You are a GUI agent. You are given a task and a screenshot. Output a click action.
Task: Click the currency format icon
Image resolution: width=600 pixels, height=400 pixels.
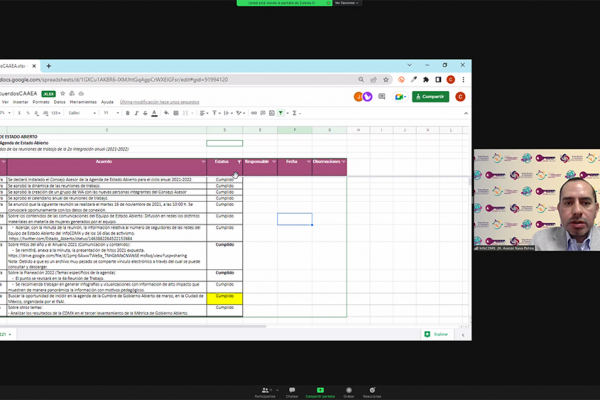pos(19,113)
